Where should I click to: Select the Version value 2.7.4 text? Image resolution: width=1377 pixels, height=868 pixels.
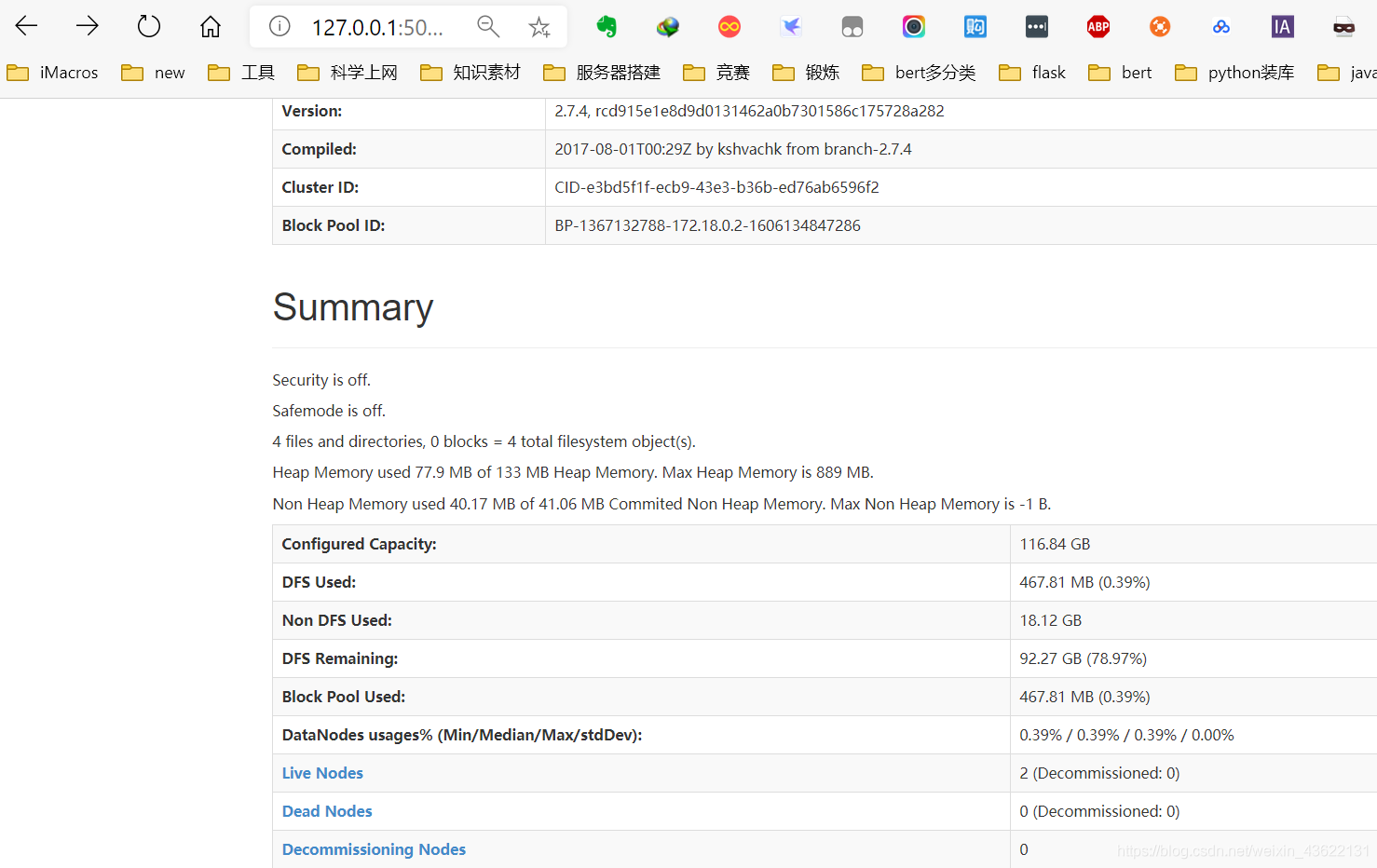[749, 111]
